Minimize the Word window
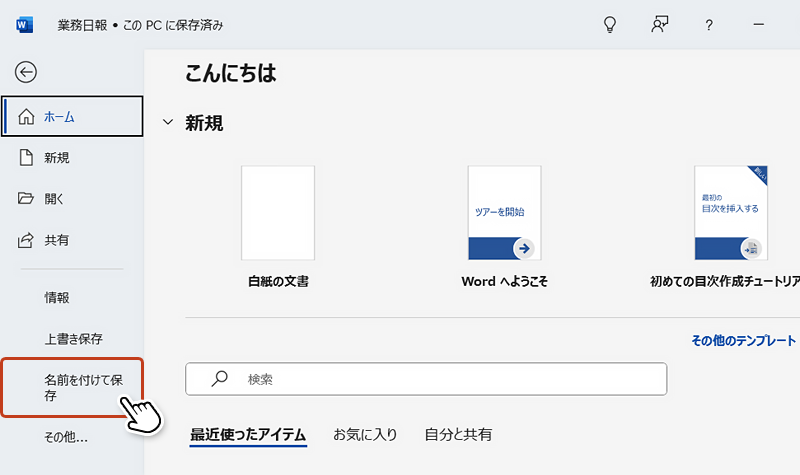Viewport: 800px width, 475px height. click(759, 24)
